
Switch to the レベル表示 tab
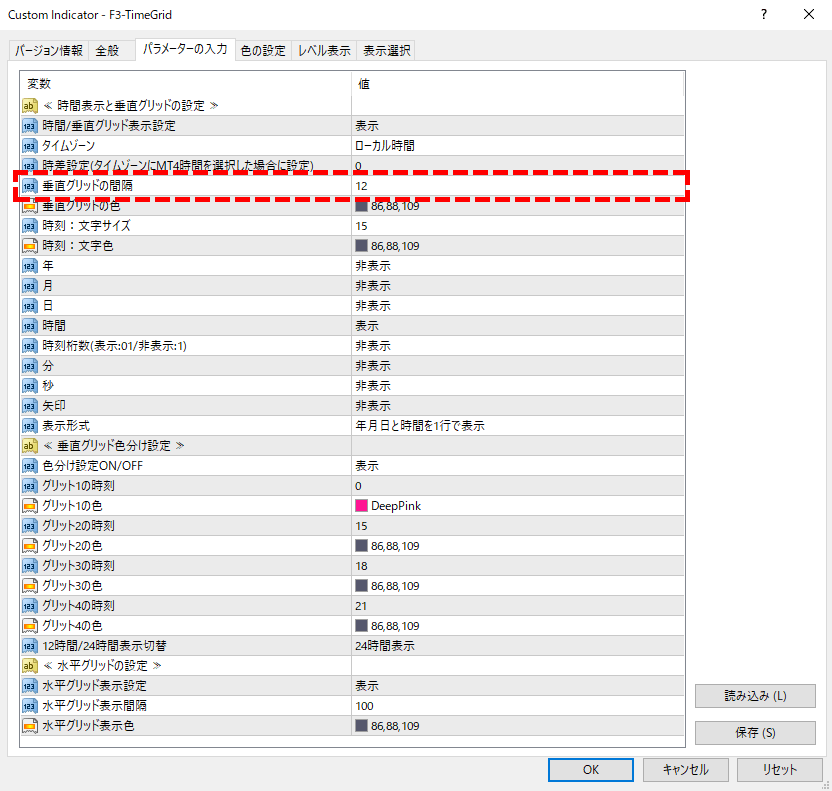tap(323, 49)
